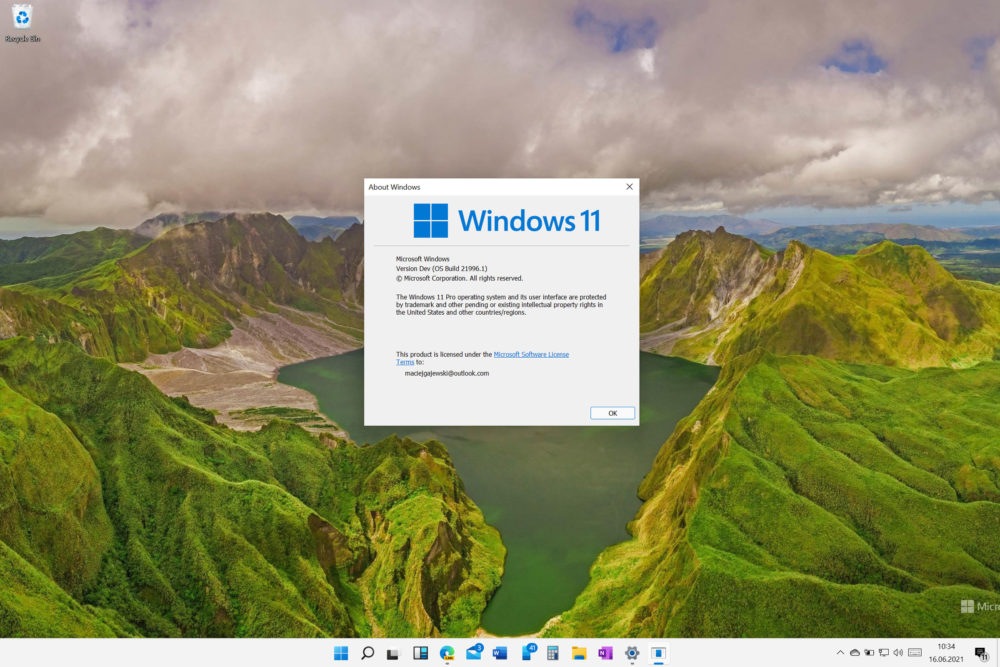The image size is (1000, 667).
Task: Close the About Windows dialog
Action: tap(629, 187)
